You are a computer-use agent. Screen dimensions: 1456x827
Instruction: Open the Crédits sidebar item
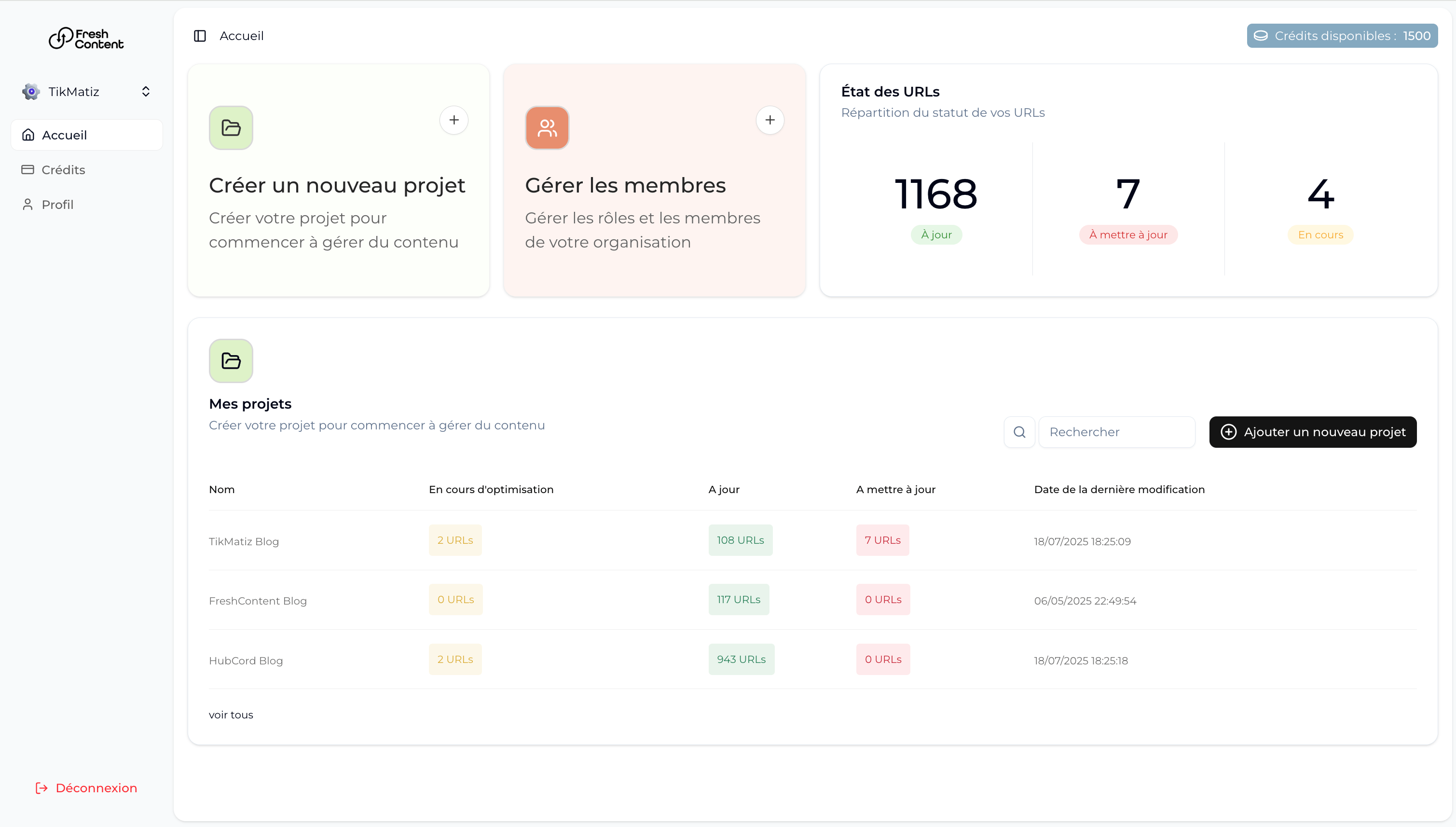87,169
